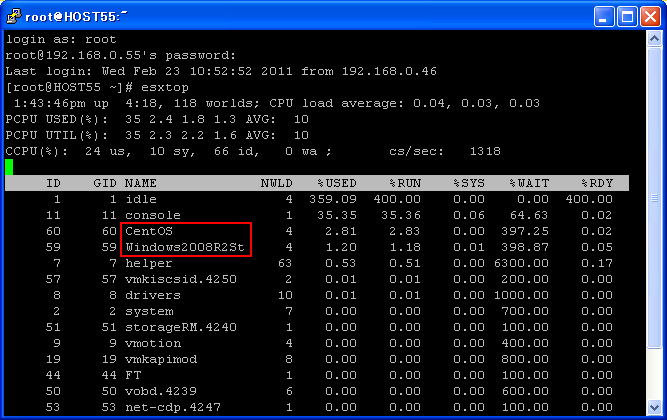Click the 398.87 %WAIT value
This screenshot has width=667, height=420.
point(525,247)
